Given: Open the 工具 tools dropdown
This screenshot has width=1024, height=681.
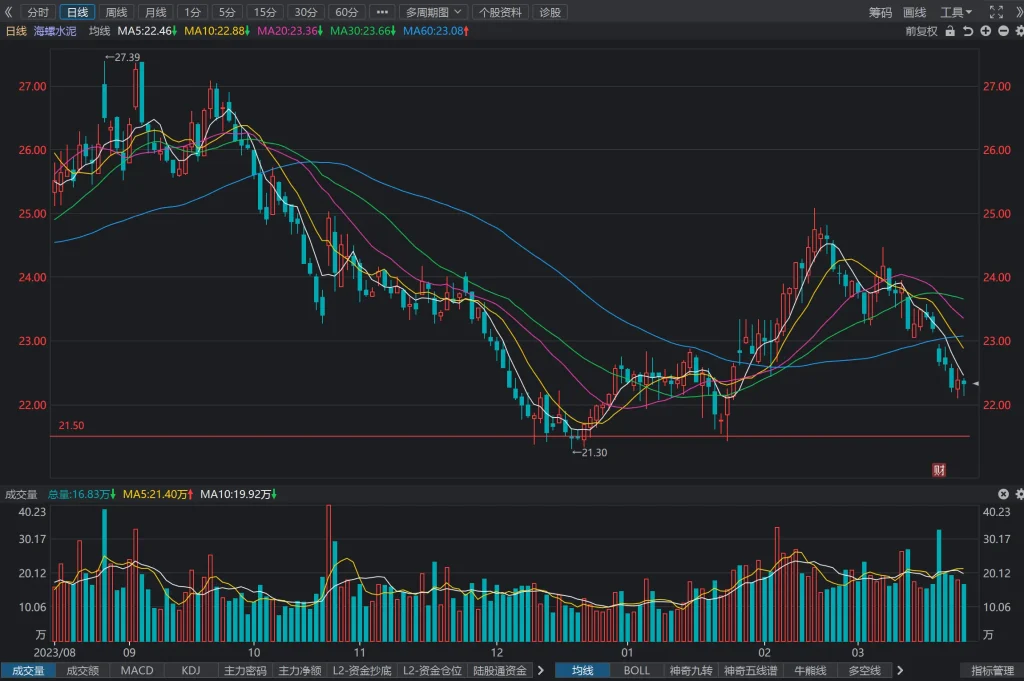Looking at the screenshot, I should pyautogui.click(x=956, y=12).
